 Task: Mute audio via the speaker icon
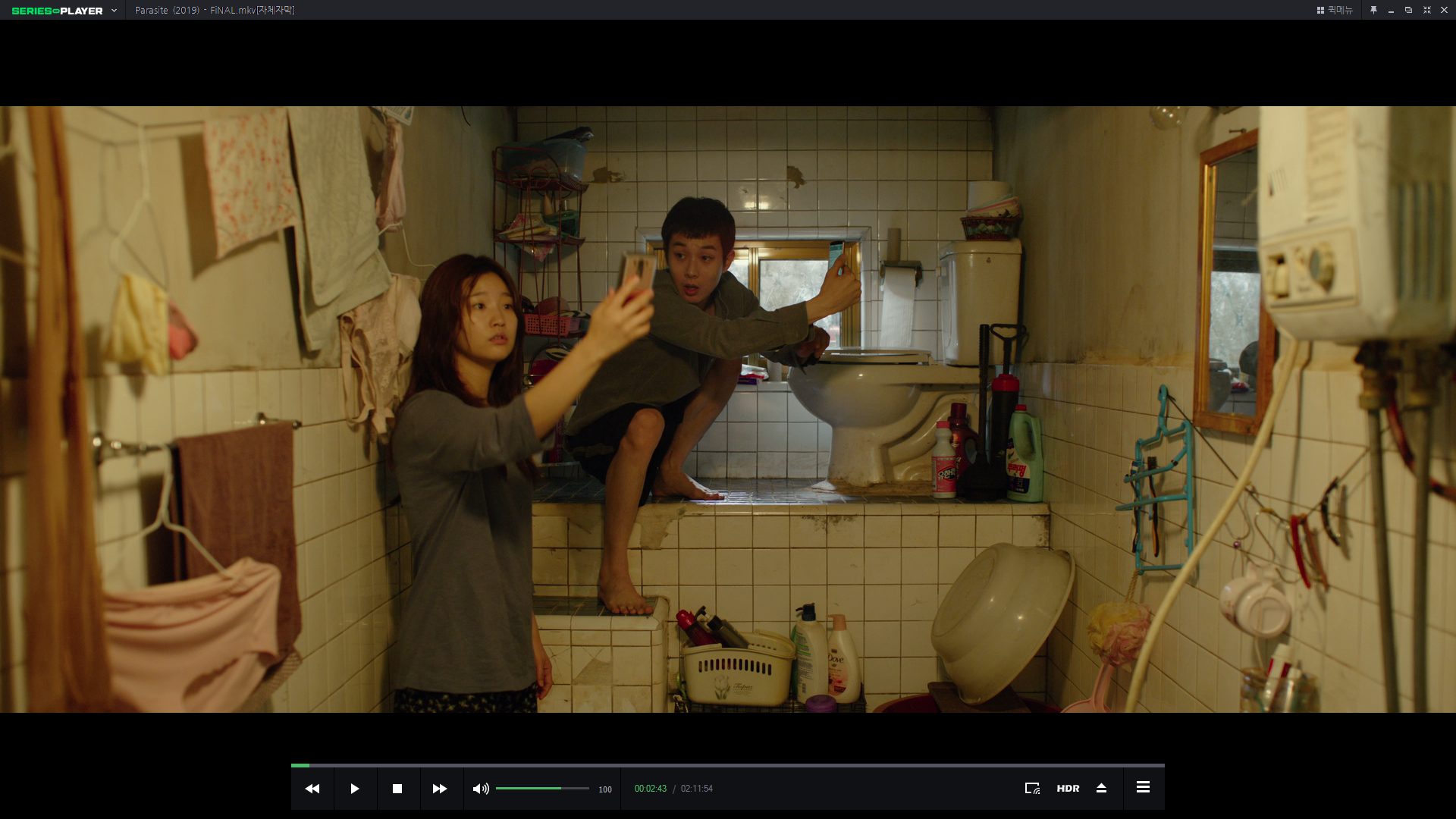coord(481,789)
